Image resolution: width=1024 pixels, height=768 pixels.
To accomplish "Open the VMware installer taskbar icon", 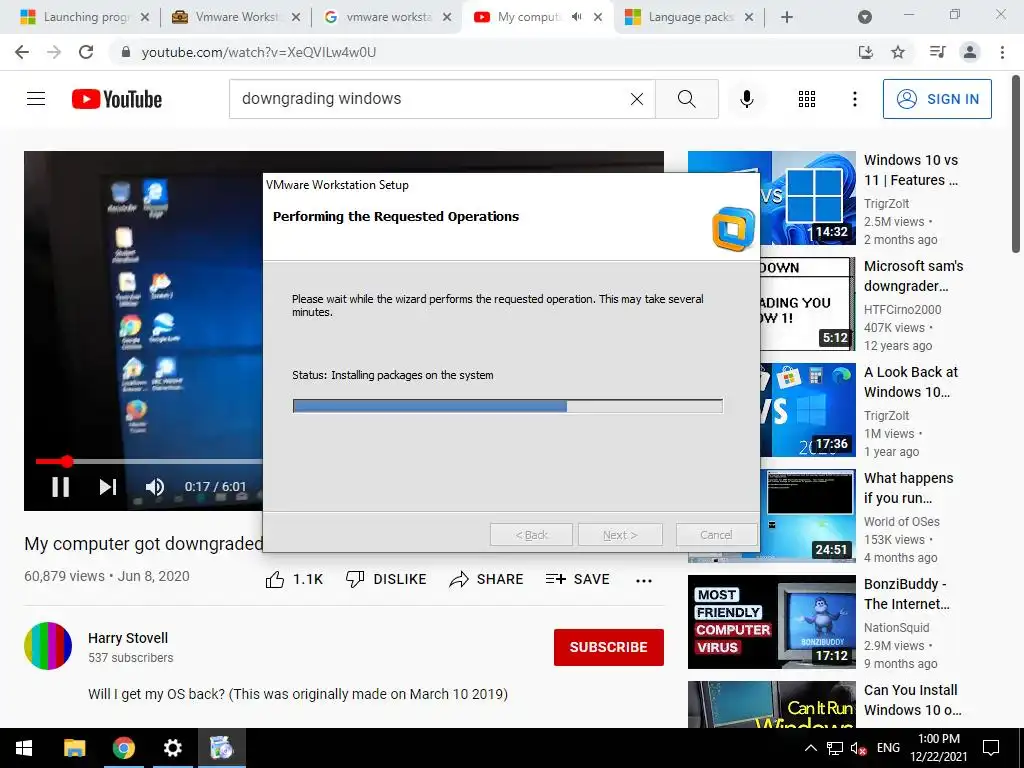I will click(x=221, y=748).
